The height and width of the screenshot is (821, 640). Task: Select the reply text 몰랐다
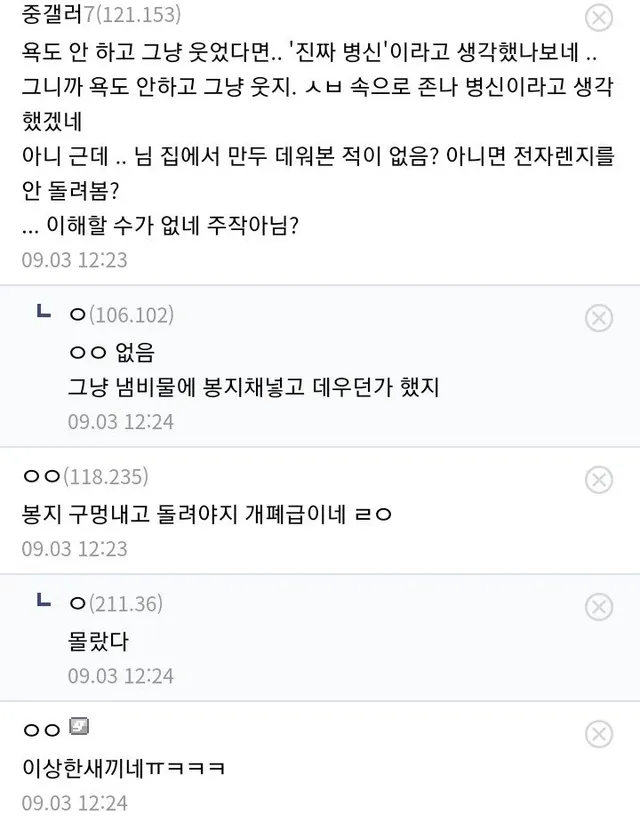(x=98, y=639)
